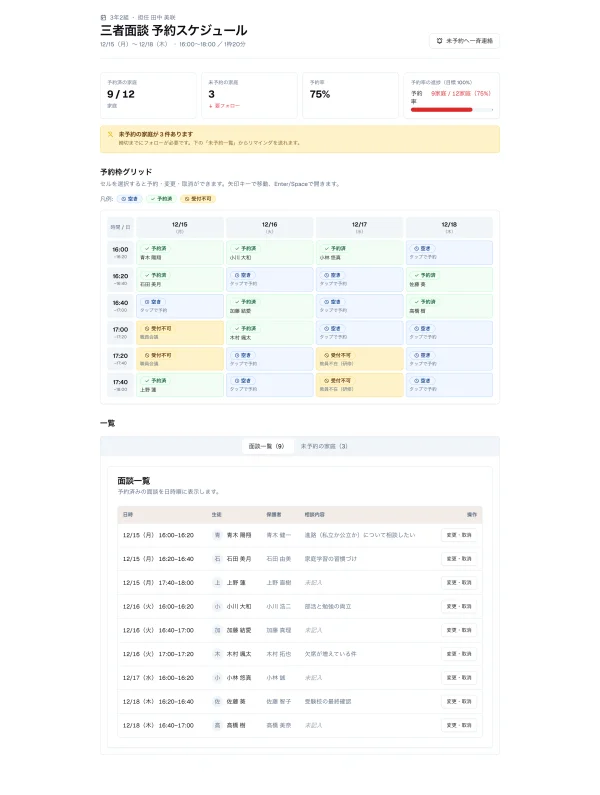Click the clock icon in the 12/18 16:00 空き cell
This screenshot has height=795, width=600.
[416, 248]
